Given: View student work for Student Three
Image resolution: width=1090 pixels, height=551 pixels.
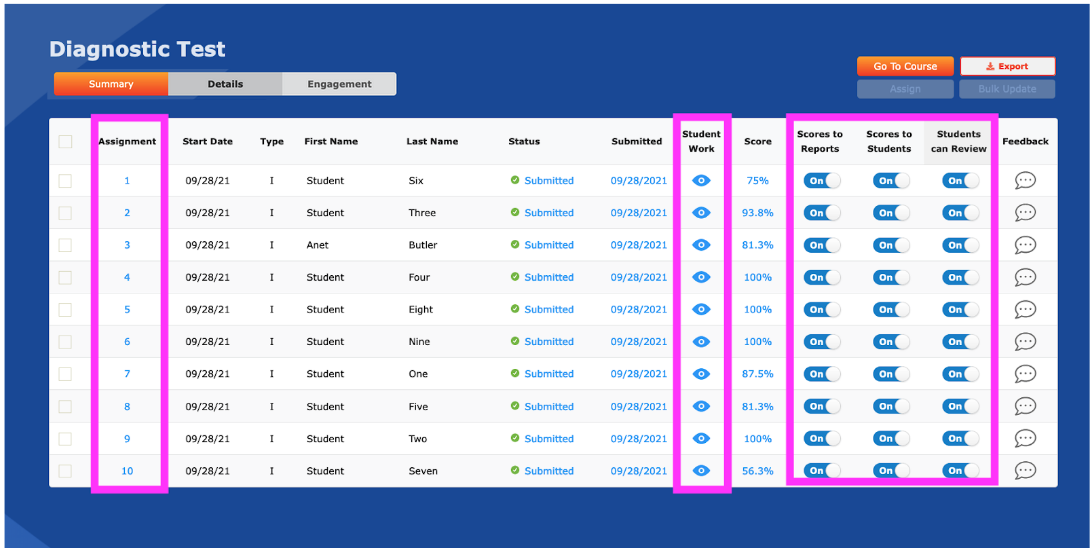Looking at the screenshot, I should 701,213.
